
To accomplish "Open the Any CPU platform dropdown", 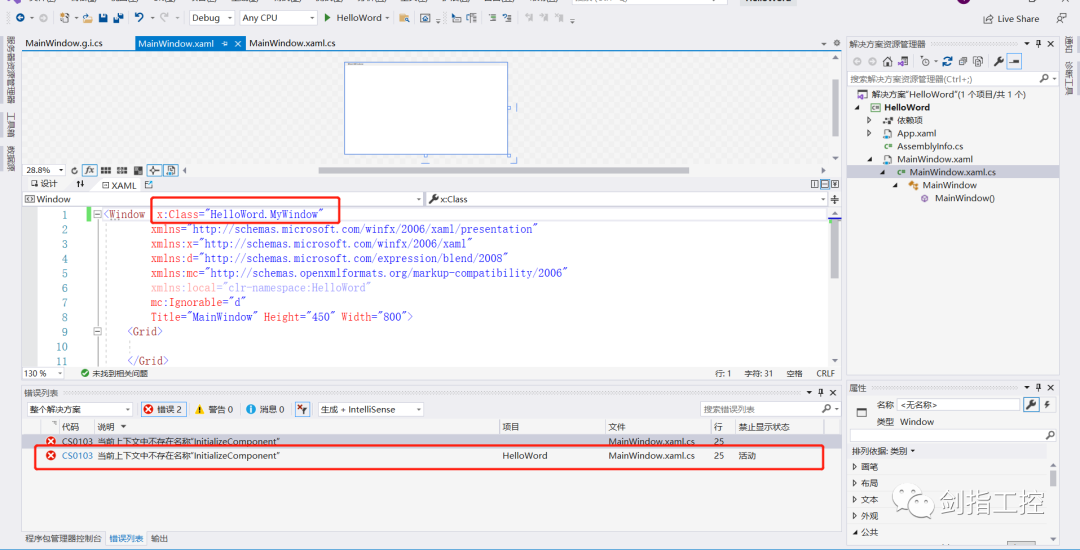I will [x=278, y=18].
